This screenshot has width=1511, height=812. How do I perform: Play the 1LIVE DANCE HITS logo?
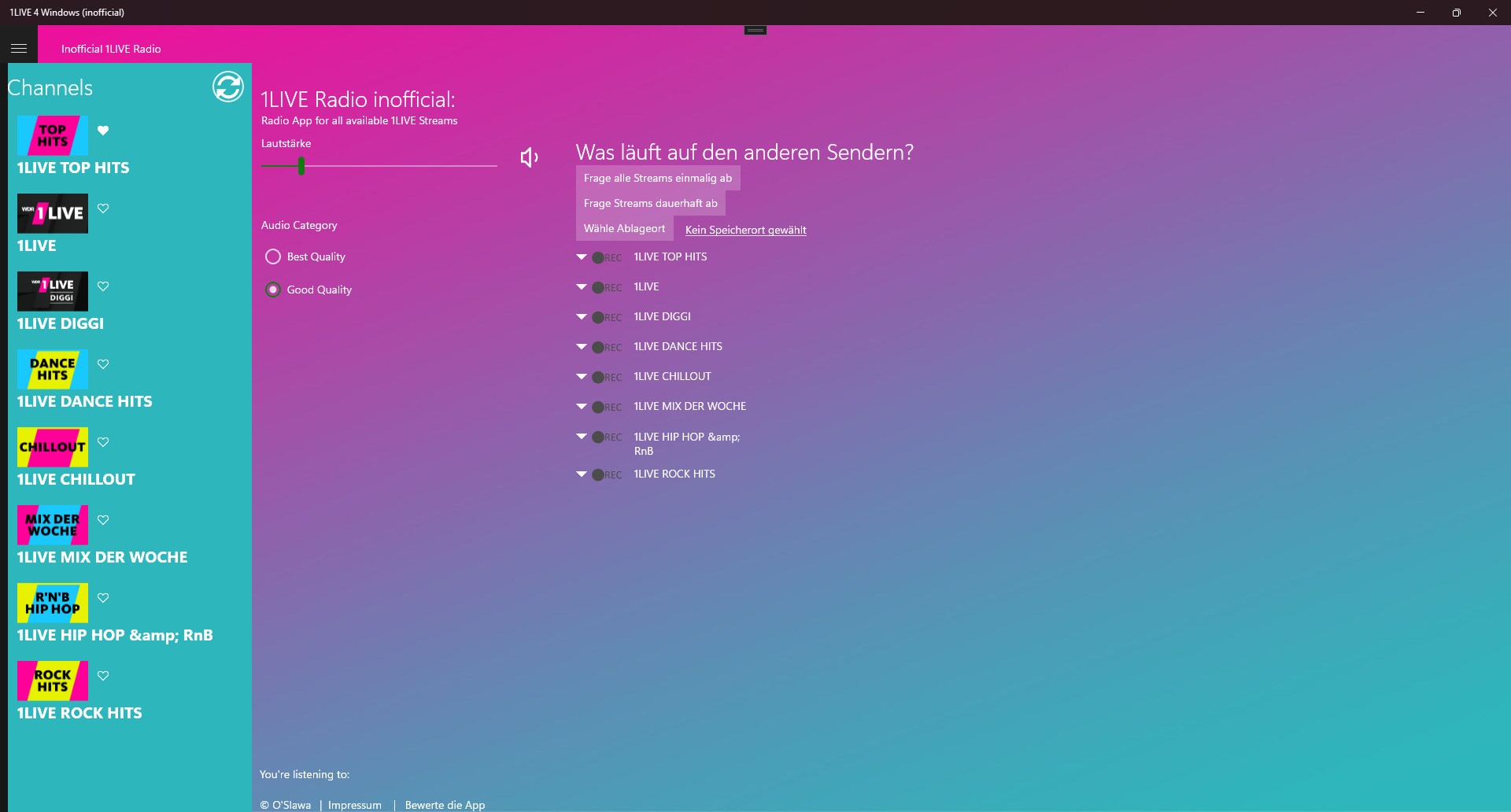(53, 369)
